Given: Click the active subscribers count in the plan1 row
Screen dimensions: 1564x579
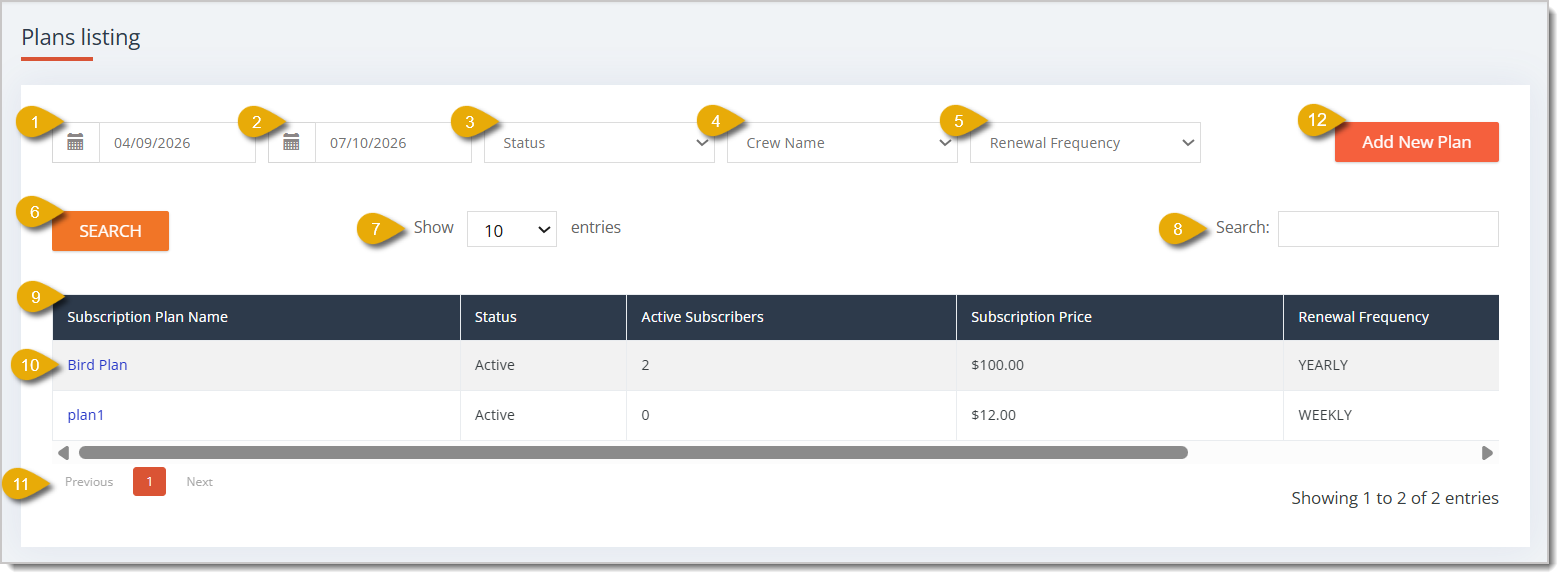Looking at the screenshot, I should coord(645,415).
